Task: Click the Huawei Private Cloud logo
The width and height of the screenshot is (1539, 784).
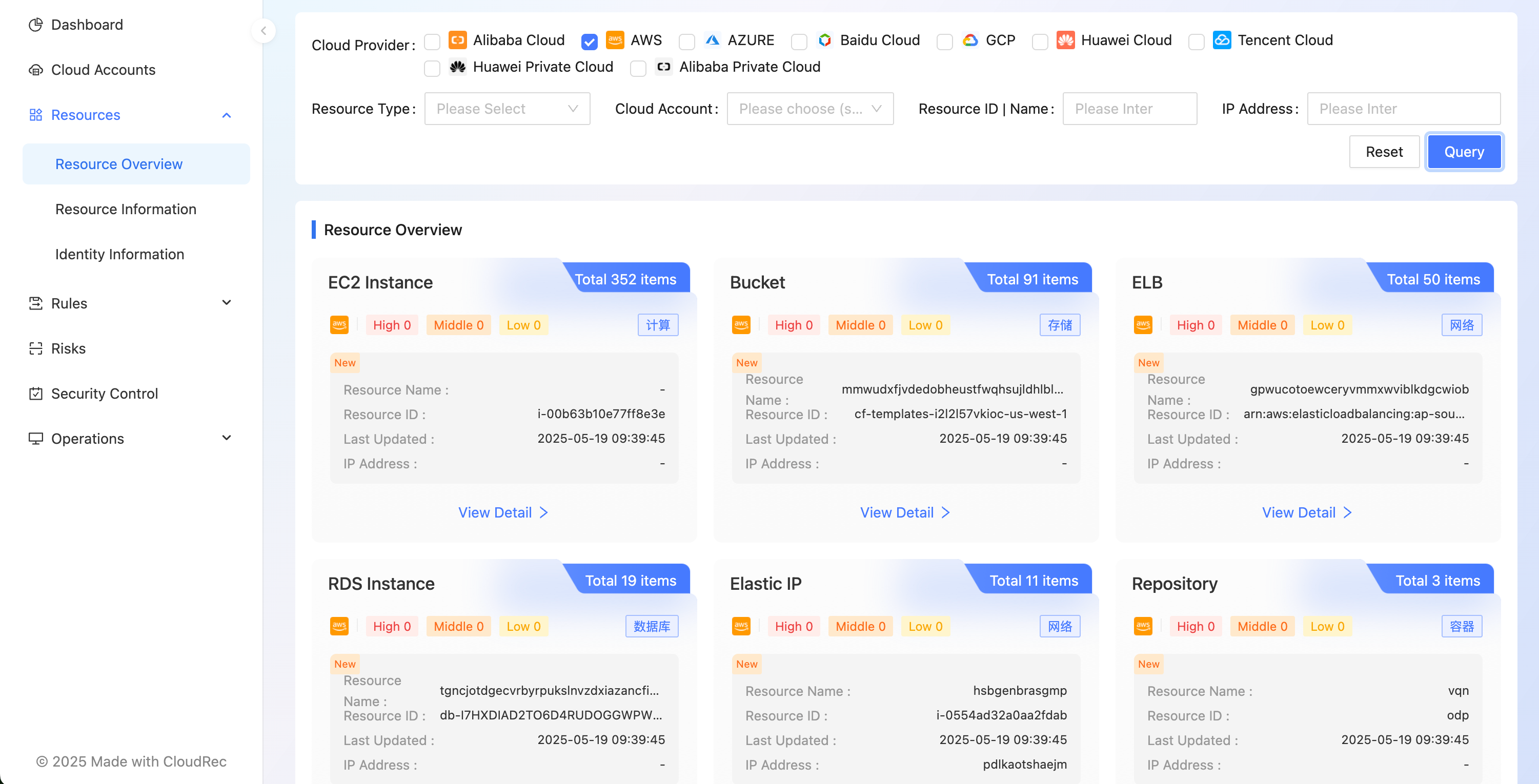Action: pyautogui.click(x=458, y=66)
